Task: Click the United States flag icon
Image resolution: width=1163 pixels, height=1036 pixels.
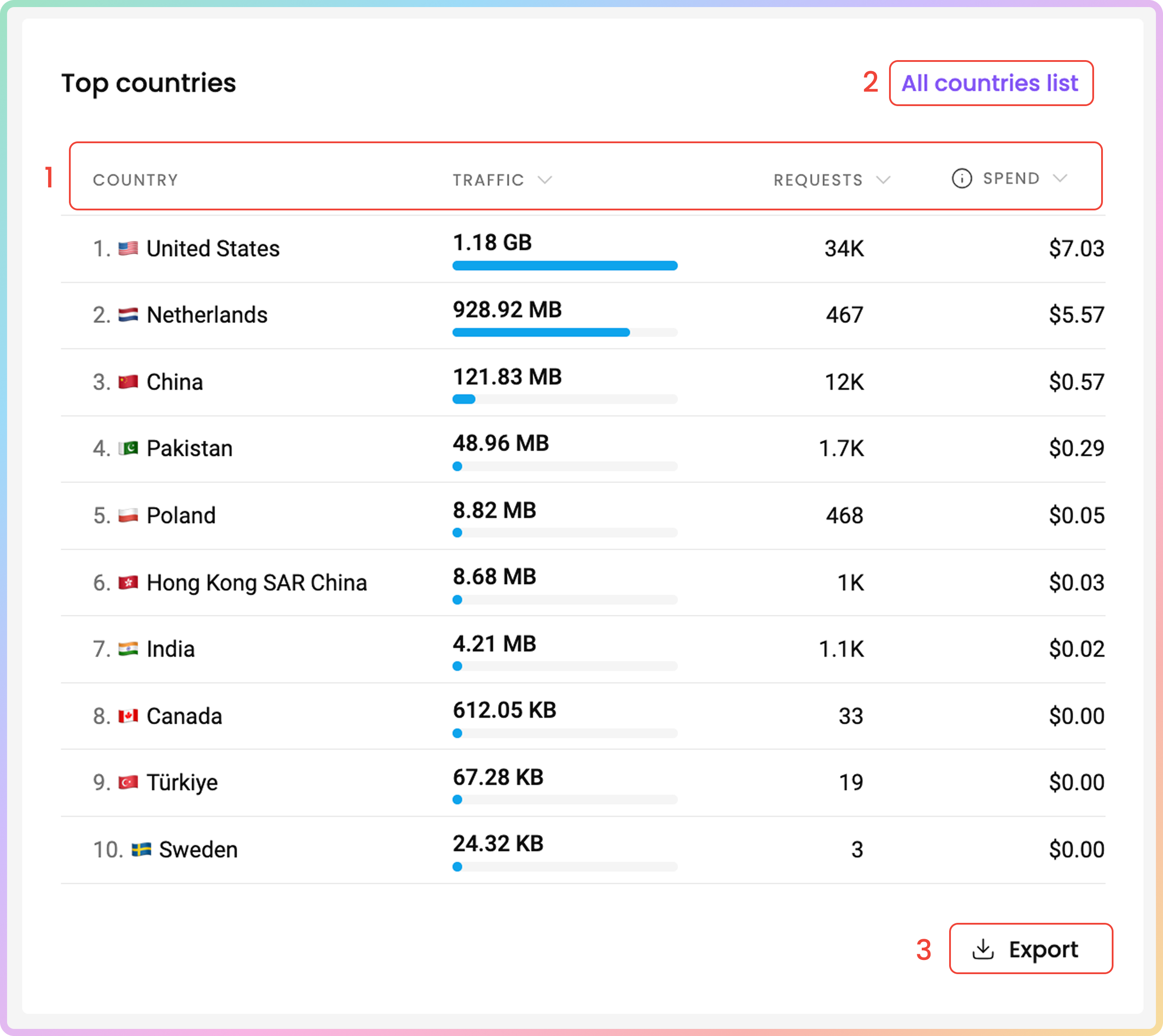Action: [128, 249]
